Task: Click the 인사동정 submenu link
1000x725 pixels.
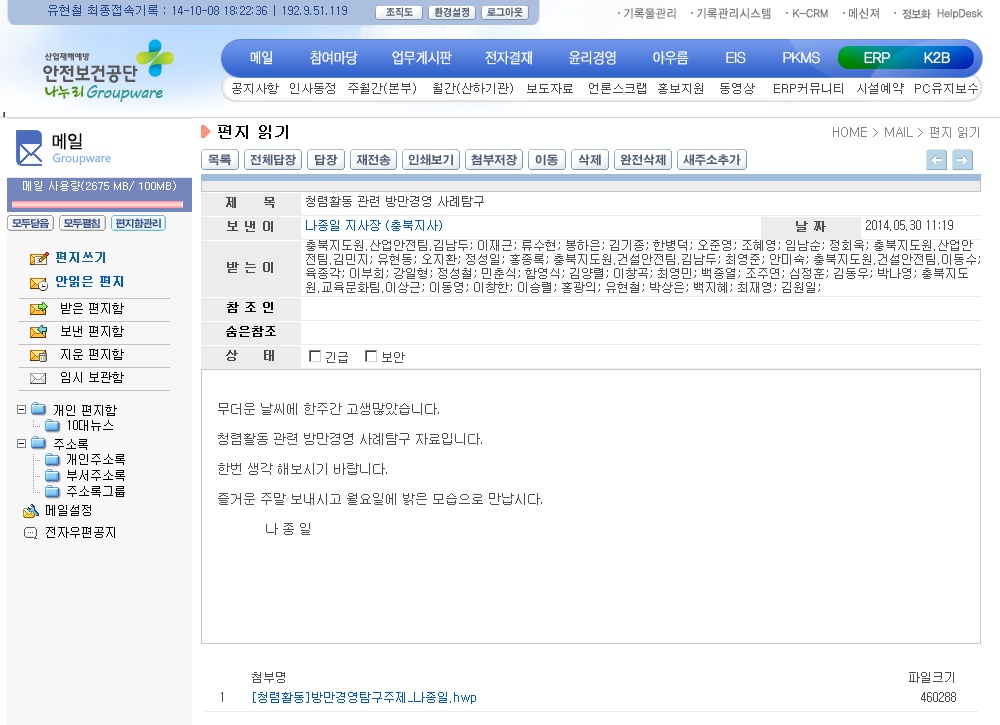Action: (312, 89)
